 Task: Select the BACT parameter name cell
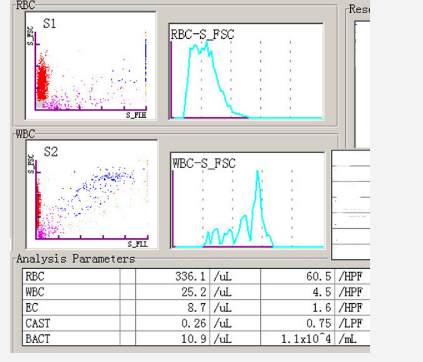(x=71, y=339)
